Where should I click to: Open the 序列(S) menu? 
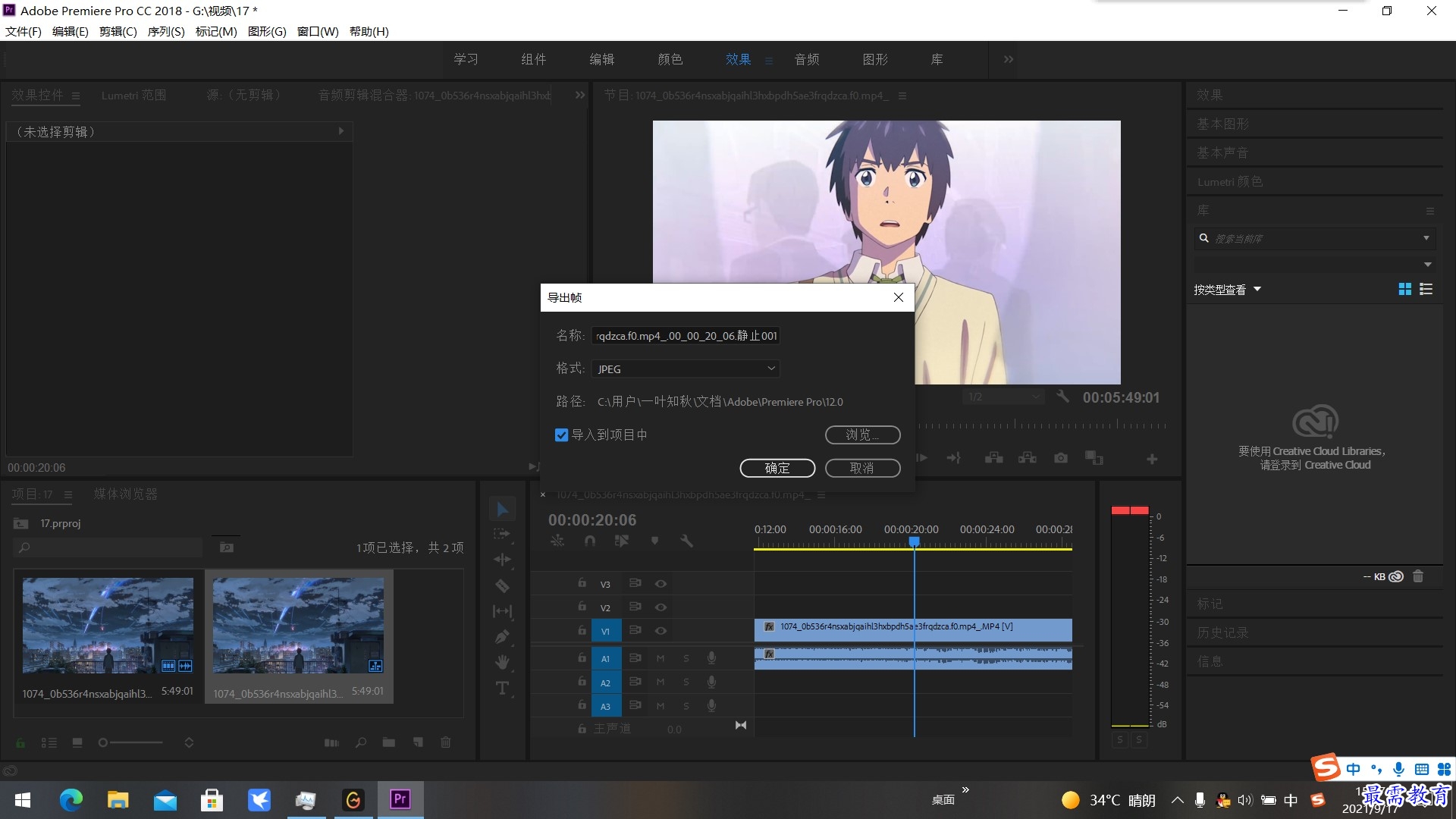coord(166,31)
